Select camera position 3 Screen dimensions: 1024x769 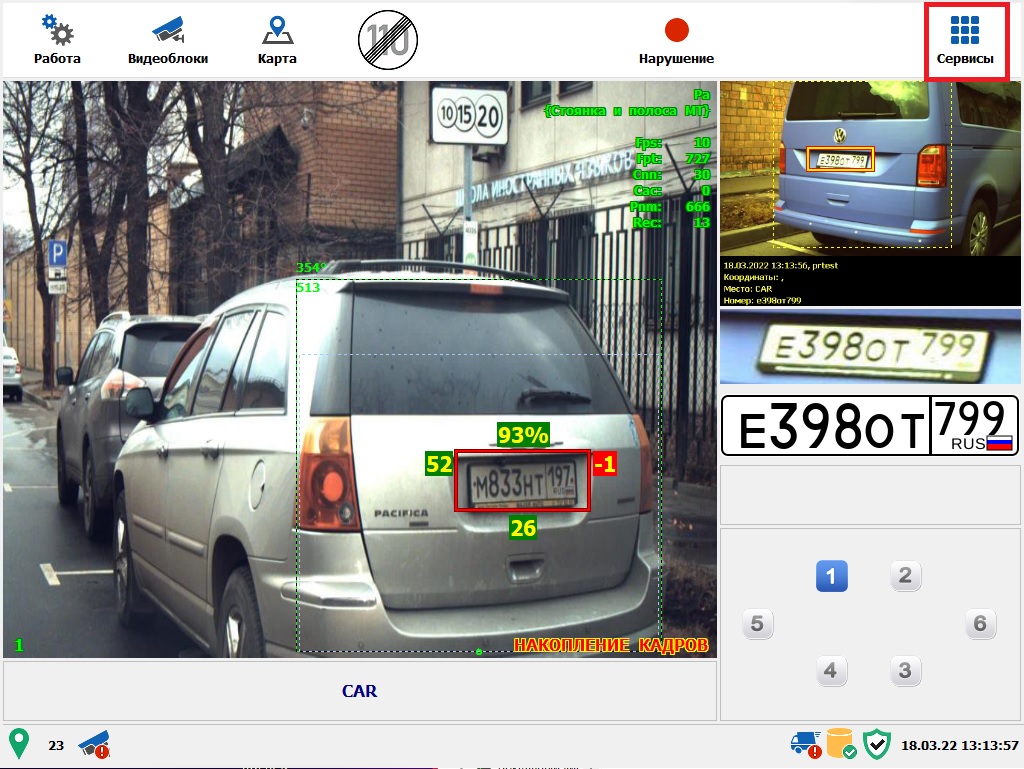click(905, 670)
